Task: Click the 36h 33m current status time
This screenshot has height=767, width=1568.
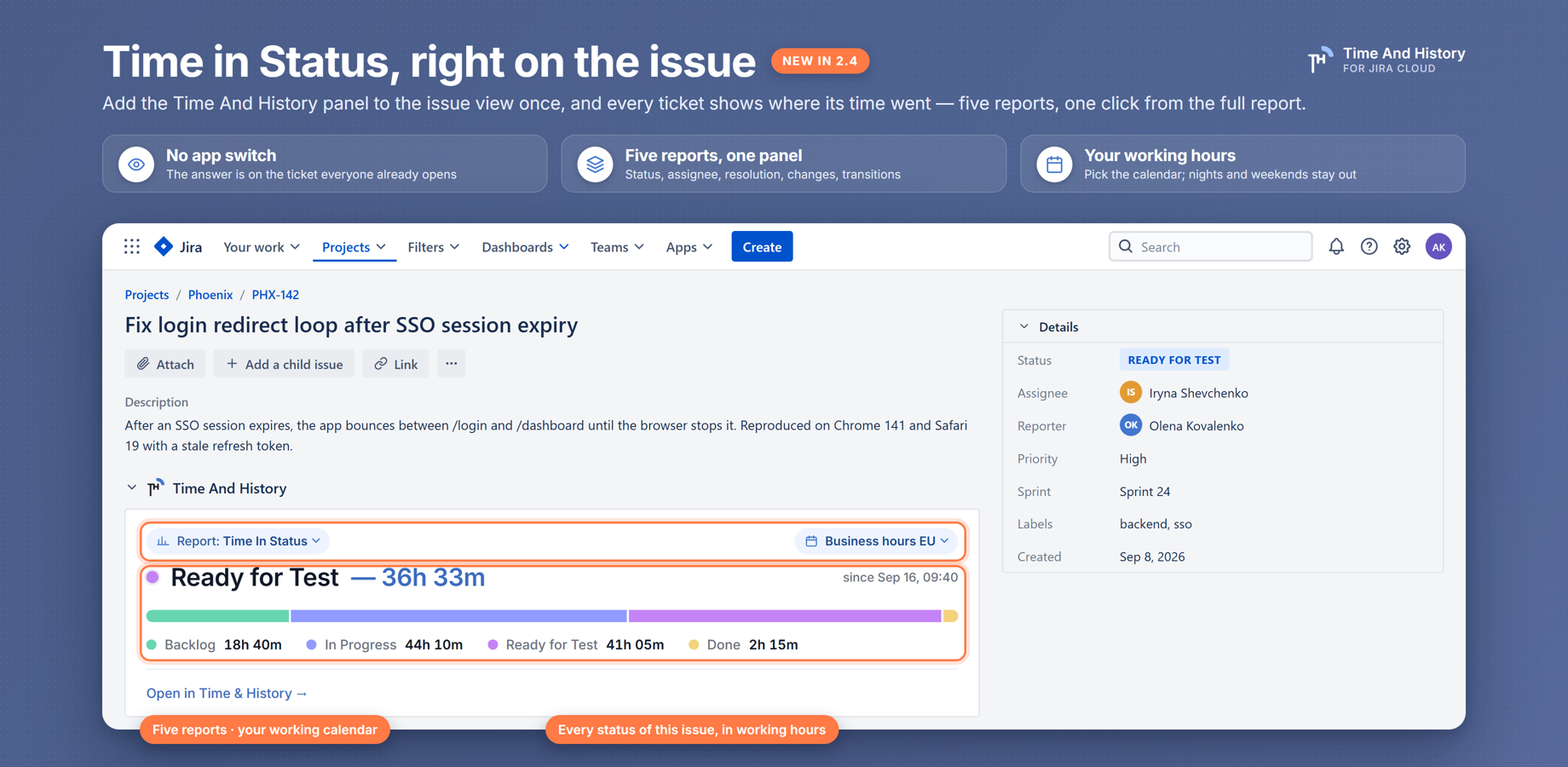Action: coord(433,577)
